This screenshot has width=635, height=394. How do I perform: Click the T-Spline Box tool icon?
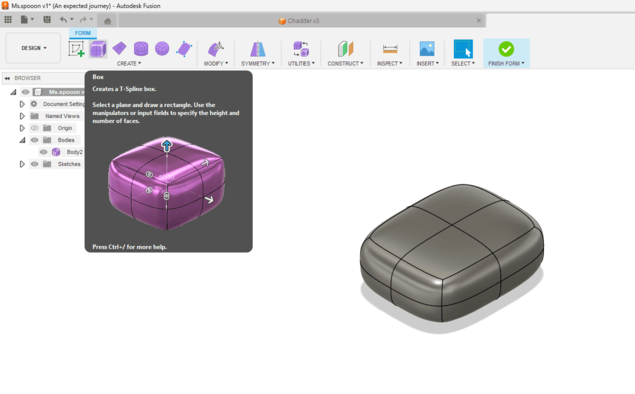click(x=98, y=49)
